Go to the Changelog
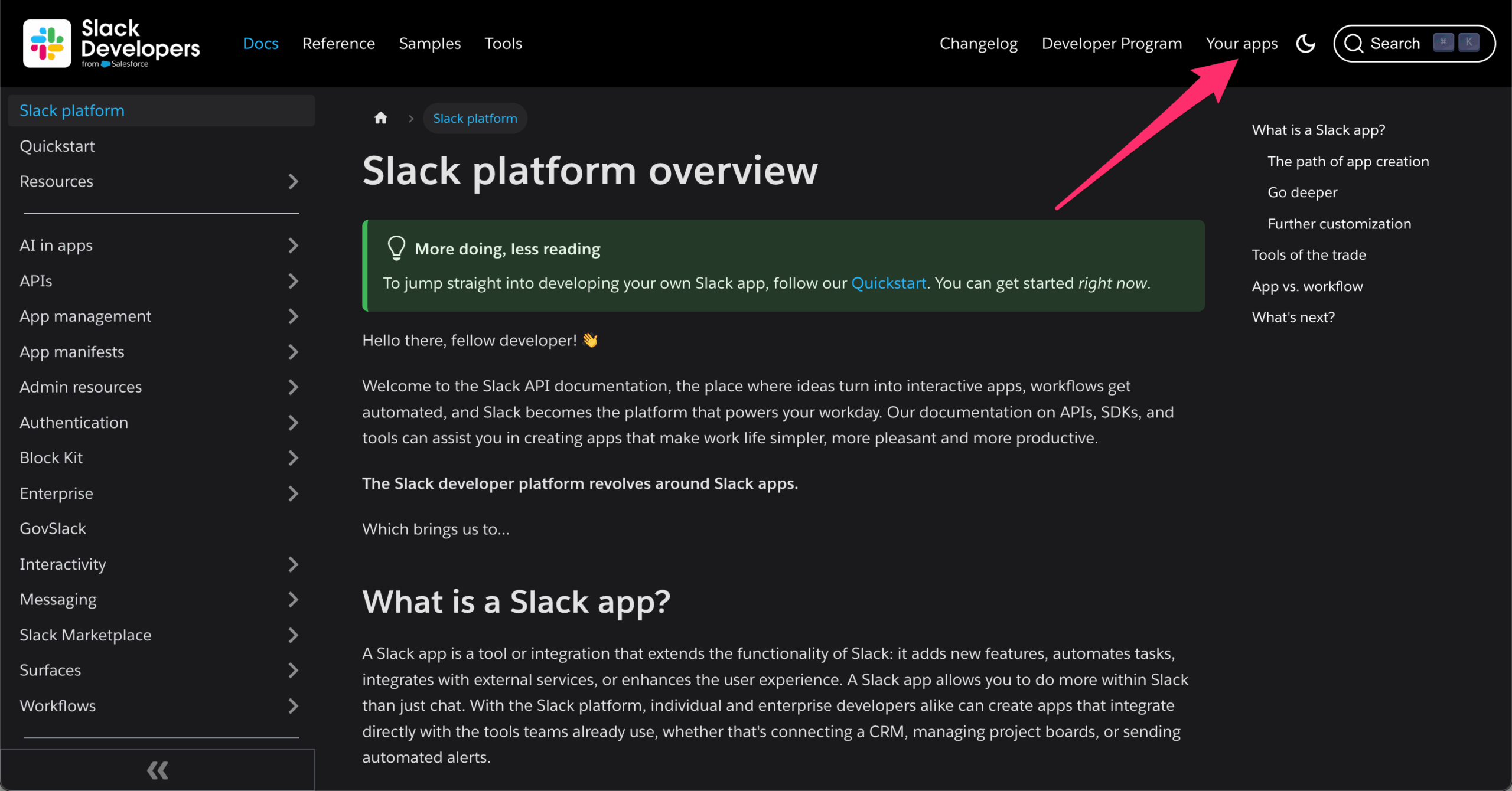Viewport: 1512px width, 791px height. click(x=978, y=44)
